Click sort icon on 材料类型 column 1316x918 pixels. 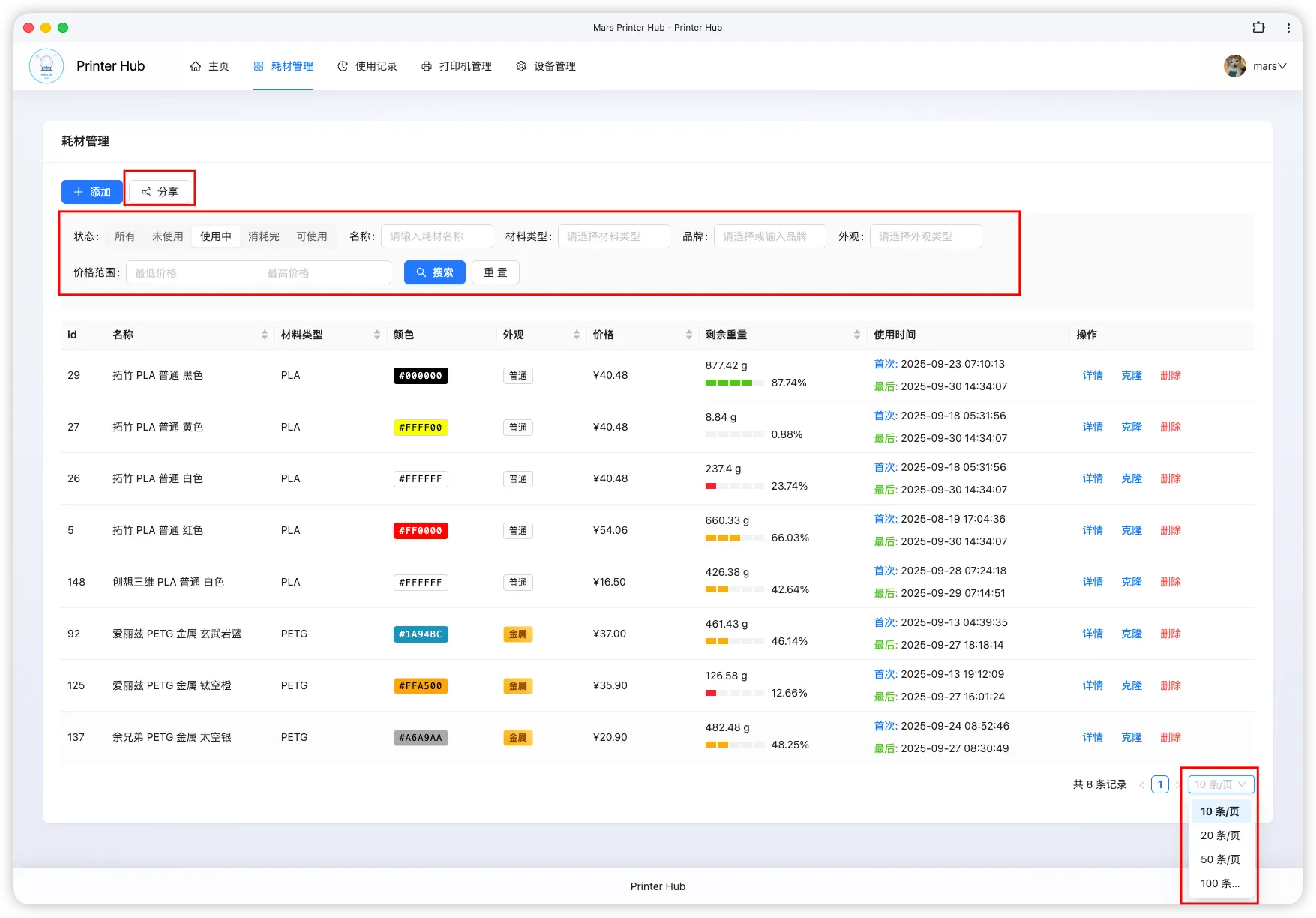coord(377,334)
